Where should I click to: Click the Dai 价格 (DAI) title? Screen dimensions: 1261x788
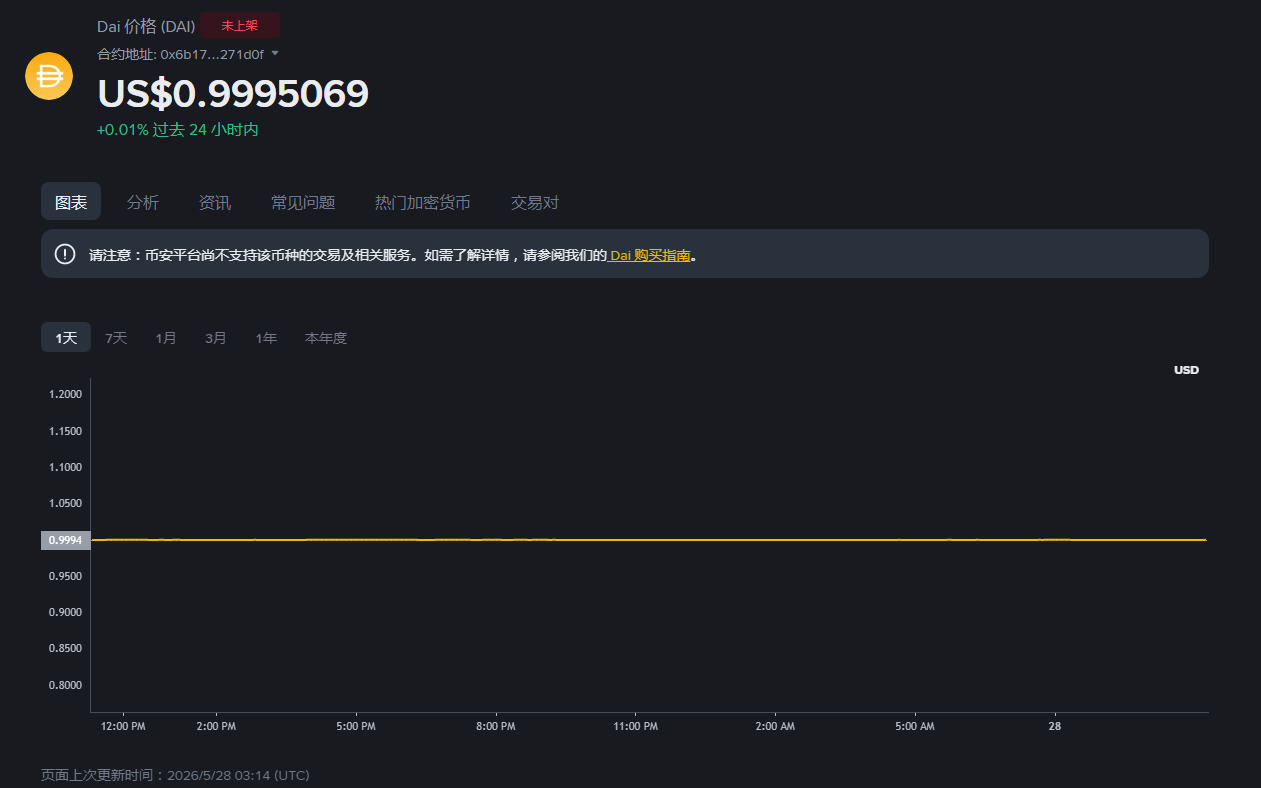146,26
